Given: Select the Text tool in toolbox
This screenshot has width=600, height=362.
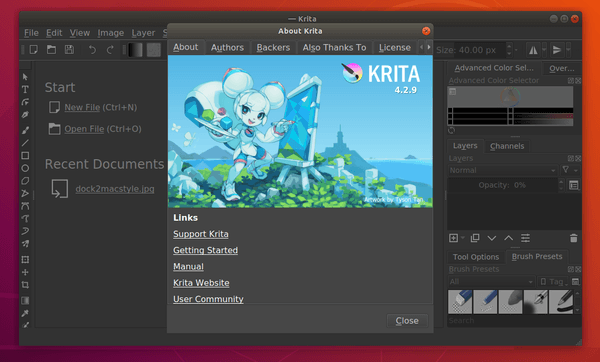Looking at the screenshot, I should (25, 90).
